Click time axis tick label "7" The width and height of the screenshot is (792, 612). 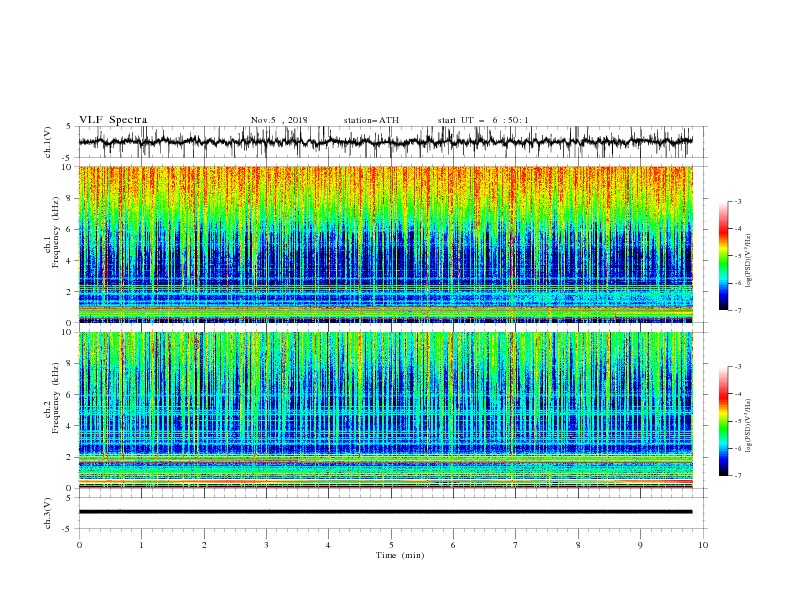[515, 545]
